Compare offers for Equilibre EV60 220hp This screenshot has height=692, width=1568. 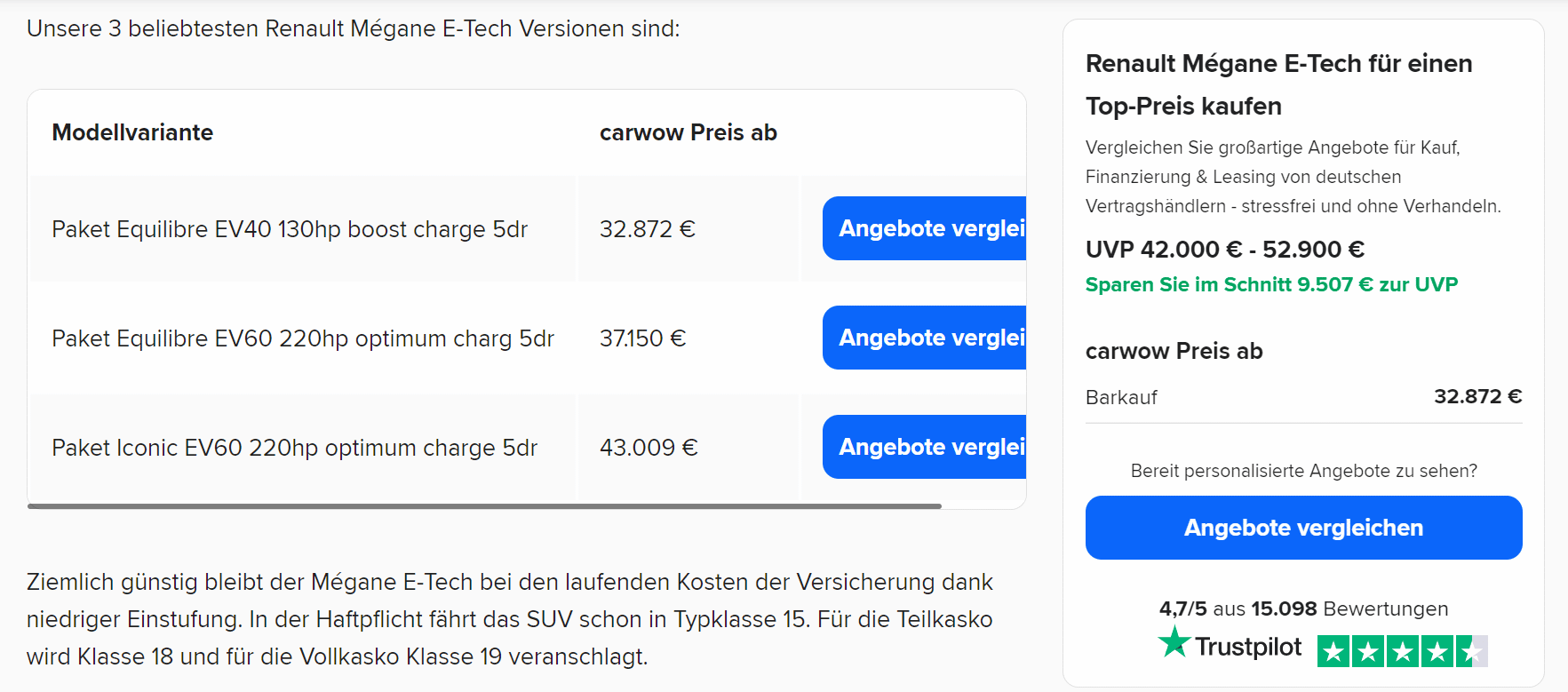[924, 338]
